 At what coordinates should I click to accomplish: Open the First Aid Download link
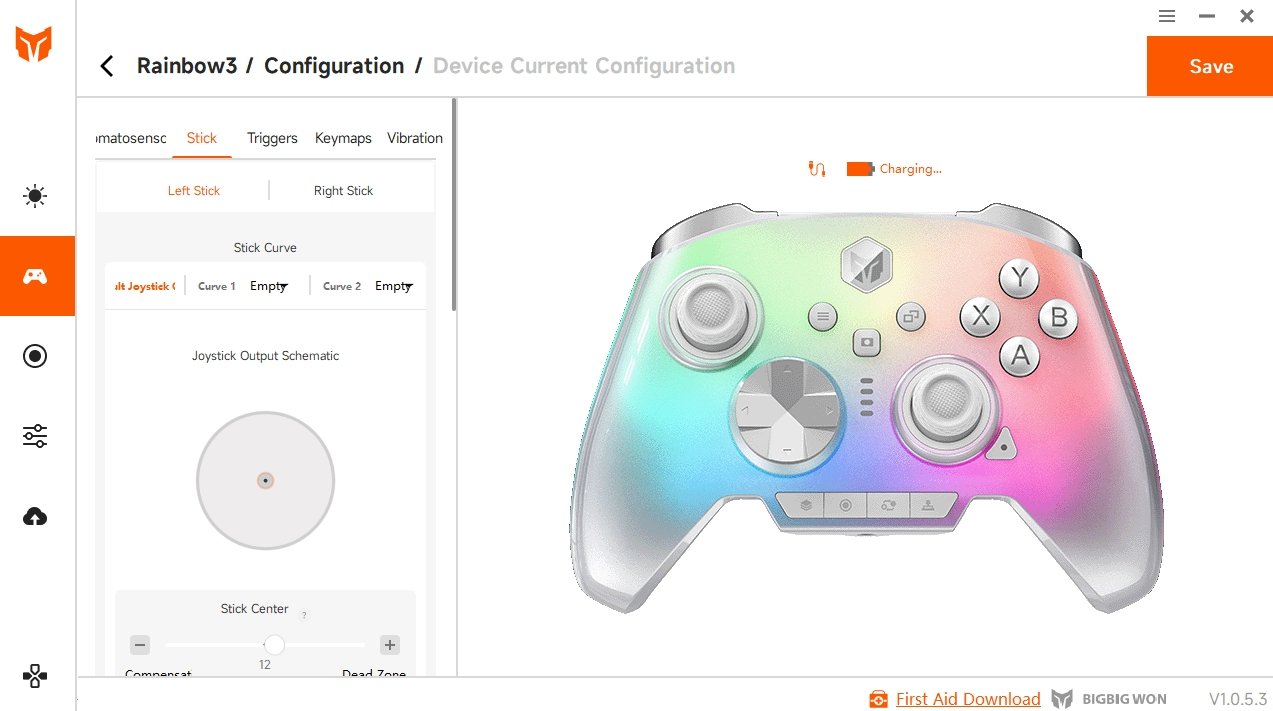[968, 699]
